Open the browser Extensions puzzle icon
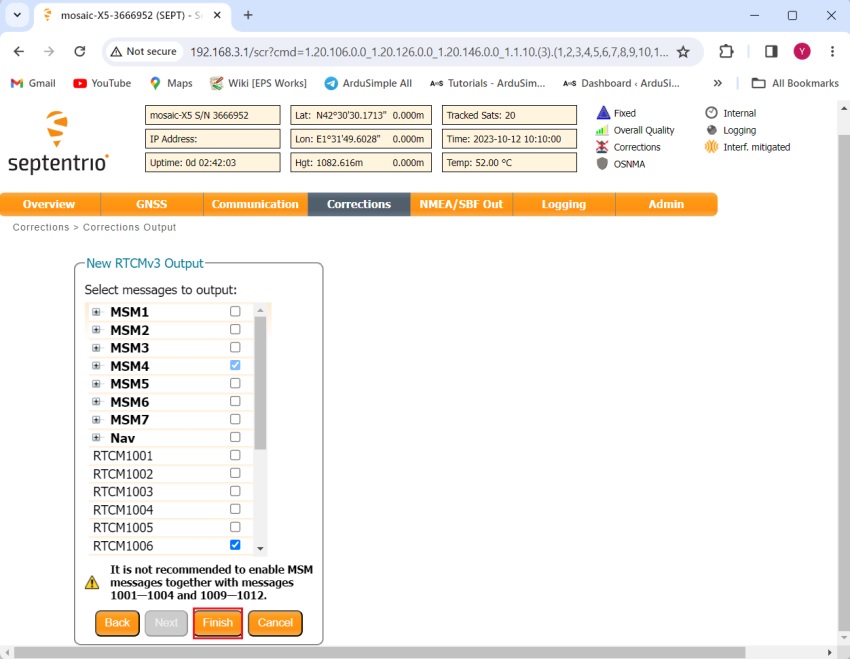The width and height of the screenshot is (850, 659). coord(726,51)
